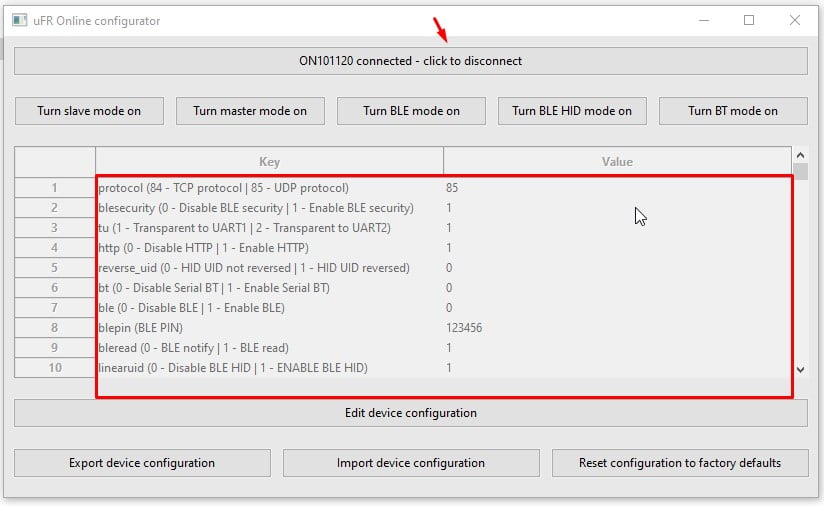Screen dimensions: 824x506
Task: Click the table scrollbar up arrow
Action: click(800, 155)
